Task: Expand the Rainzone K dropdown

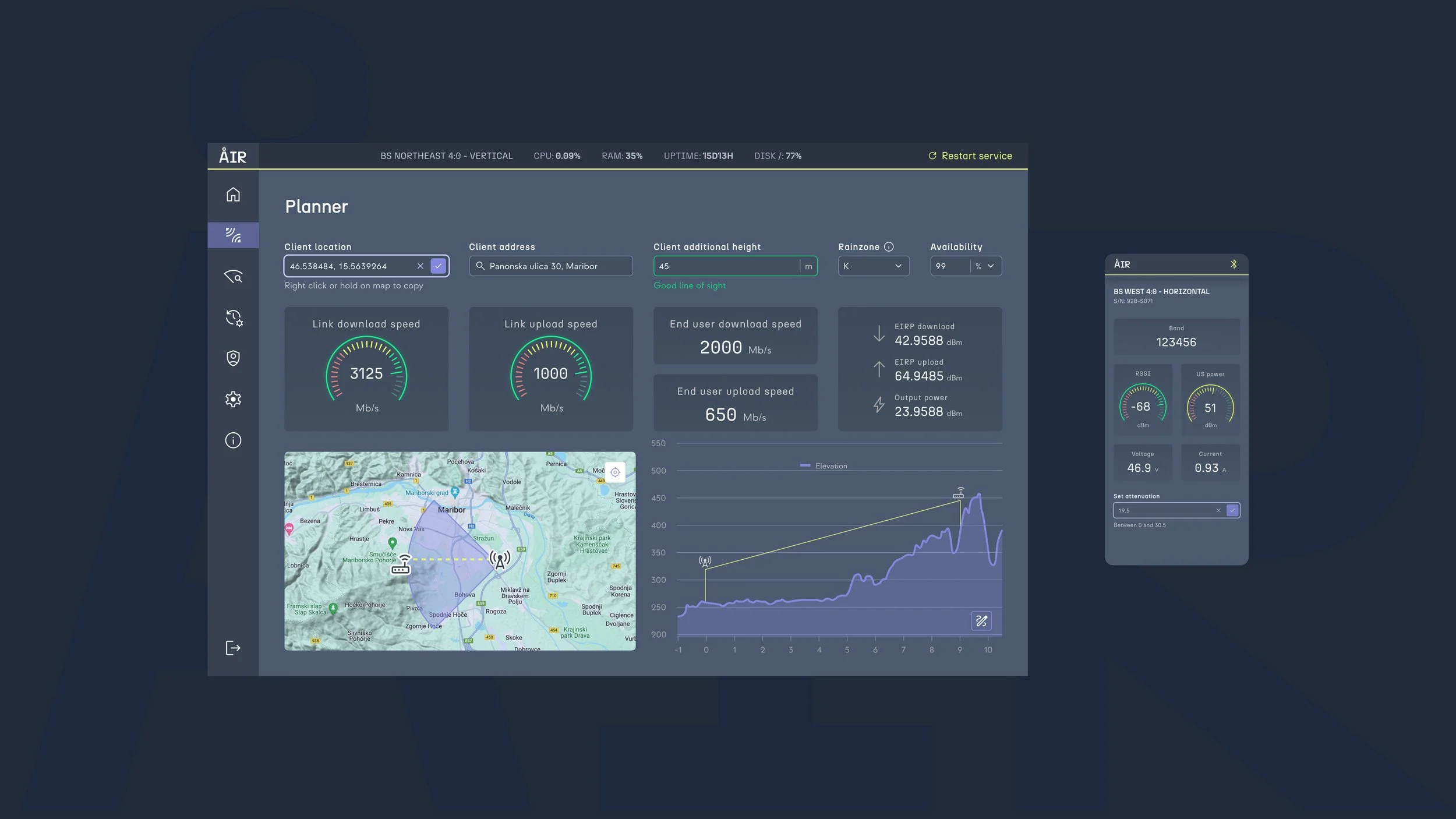Action: tap(873, 266)
